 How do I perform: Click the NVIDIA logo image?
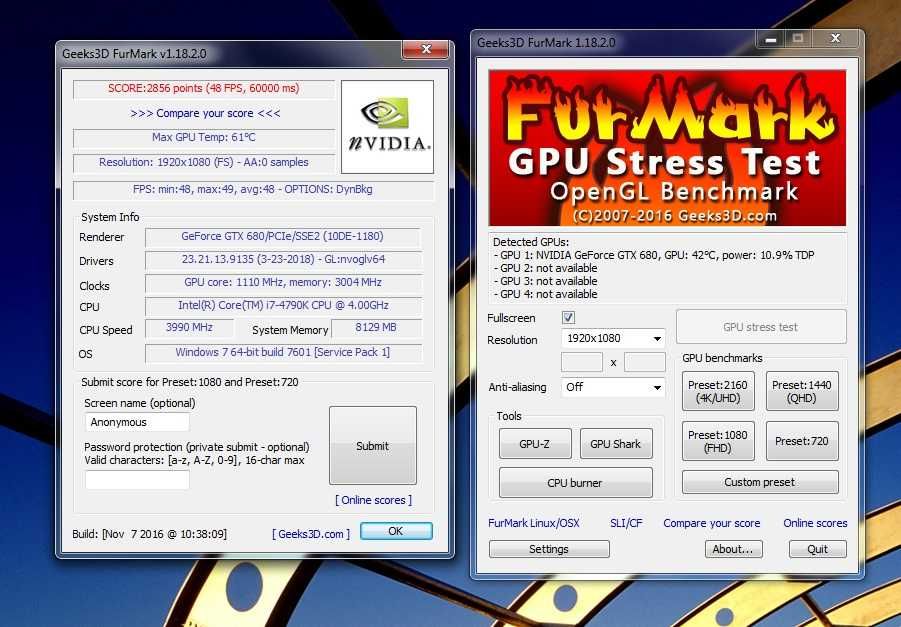click(387, 126)
